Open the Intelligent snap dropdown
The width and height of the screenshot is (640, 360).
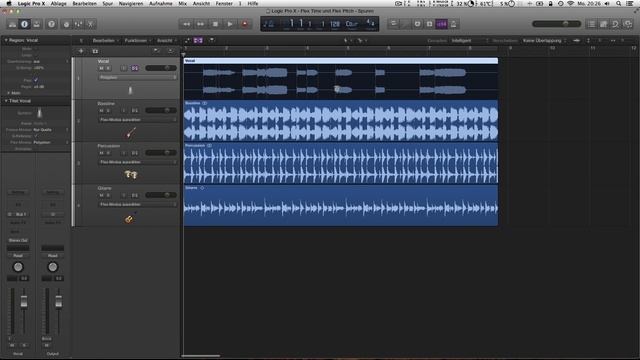tap(469, 40)
